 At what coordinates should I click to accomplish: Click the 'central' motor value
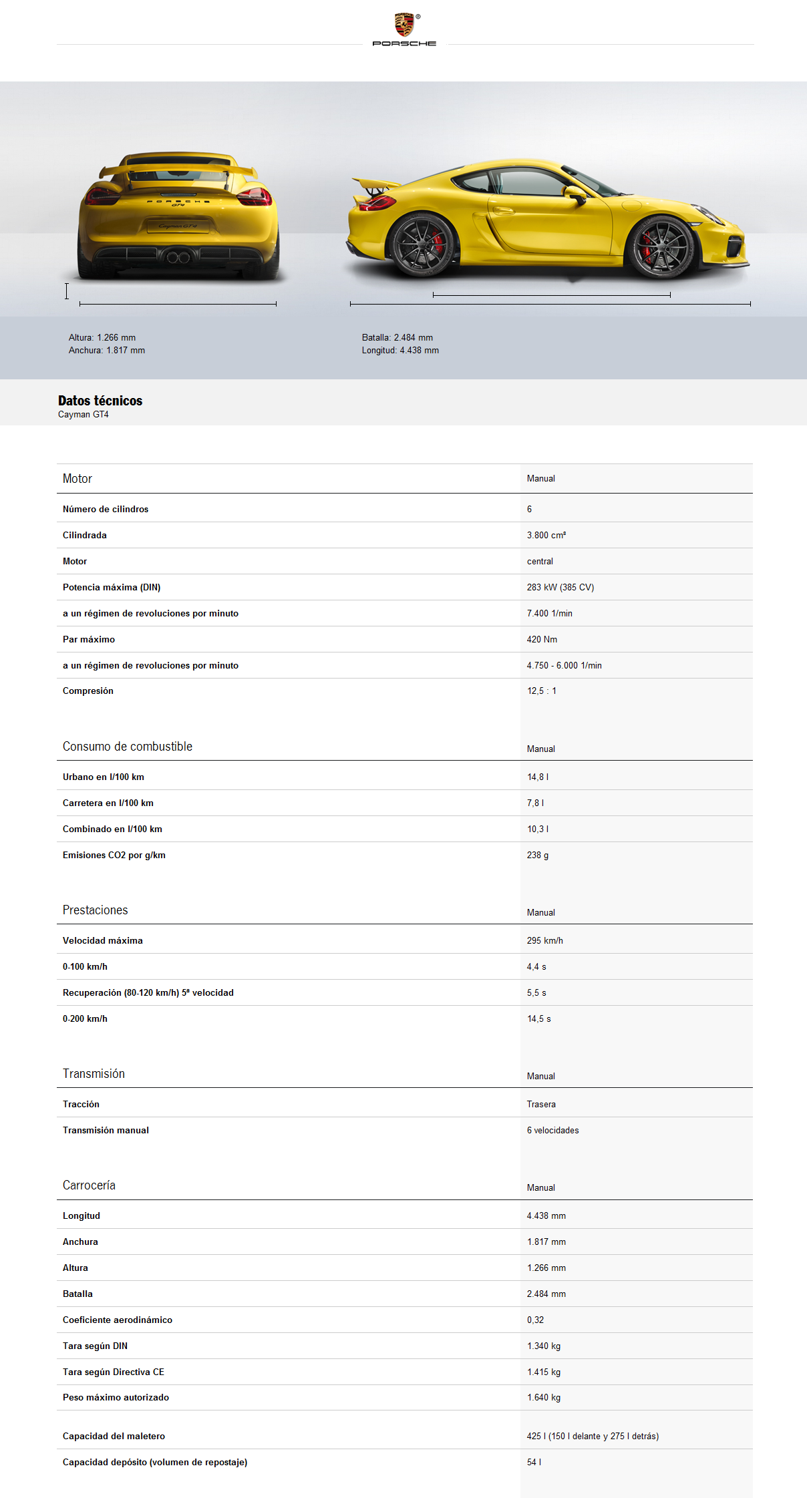(x=540, y=562)
